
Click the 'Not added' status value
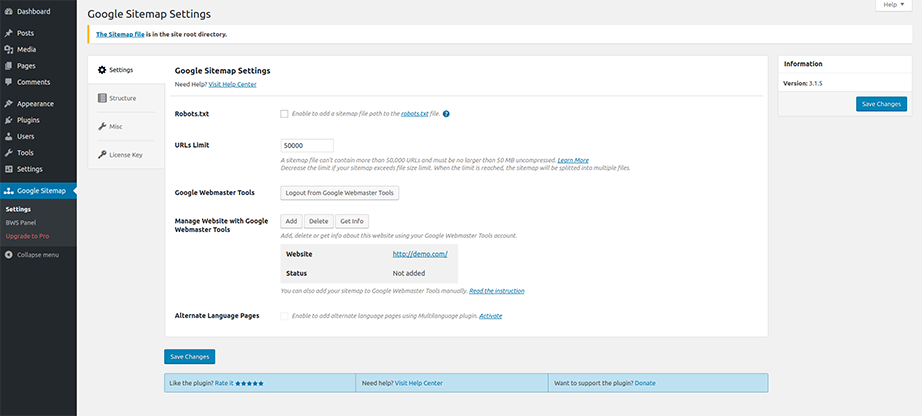coord(409,274)
